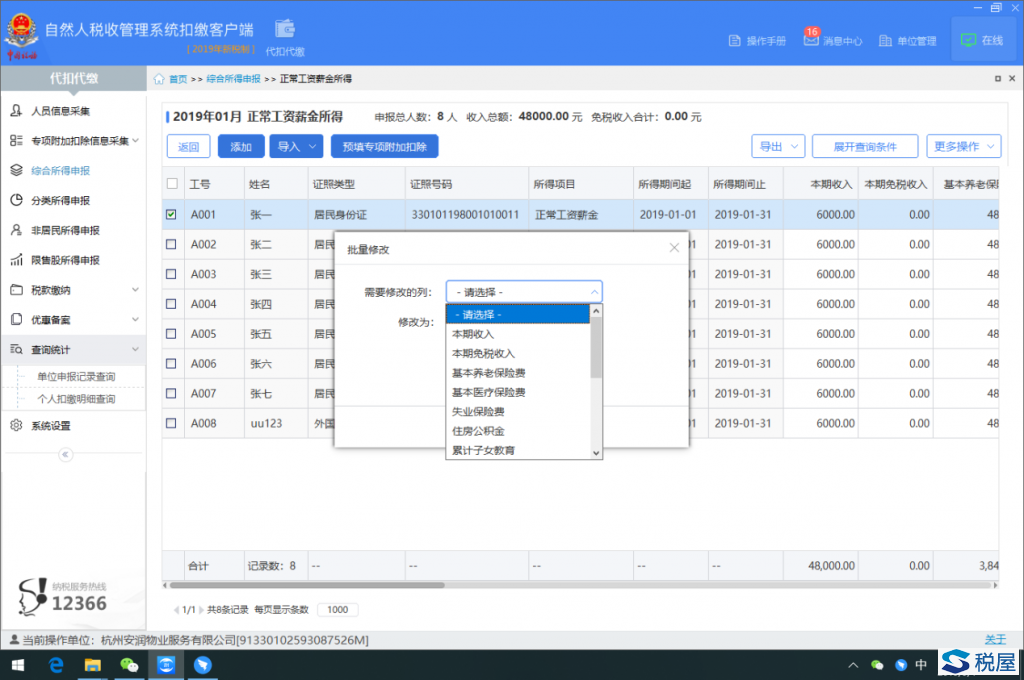This screenshot has width=1024, height=680.
Task: Open 专项附加扣除信息采集 menu item
Action: (x=80, y=140)
